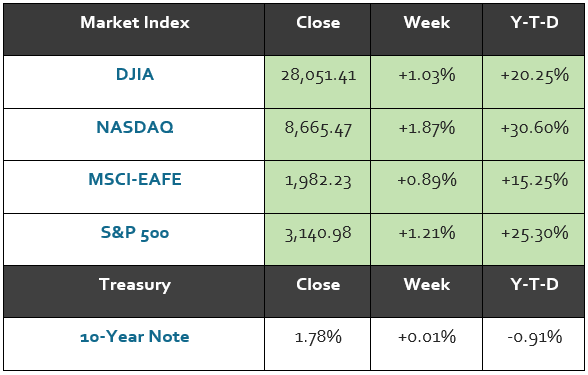Select NASDAQ close value 8,665.47

[x=318, y=129]
